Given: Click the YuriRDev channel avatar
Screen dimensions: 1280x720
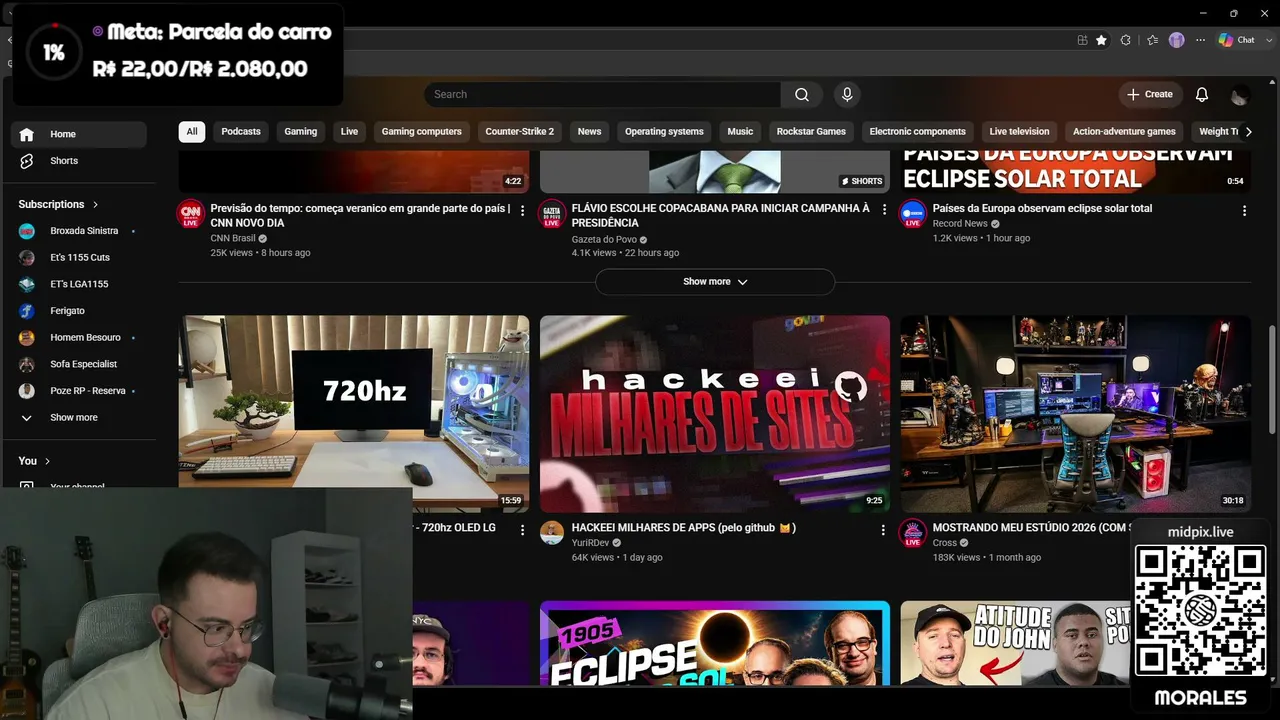Looking at the screenshot, I should coord(552,533).
